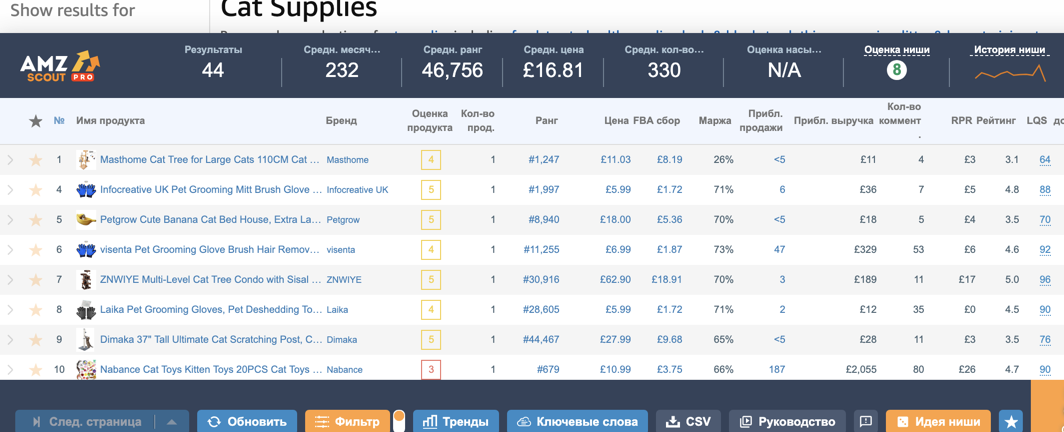
Task: Click the Laika Pet Grooming Gloves thumbnail
Action: tap(86, 310)
